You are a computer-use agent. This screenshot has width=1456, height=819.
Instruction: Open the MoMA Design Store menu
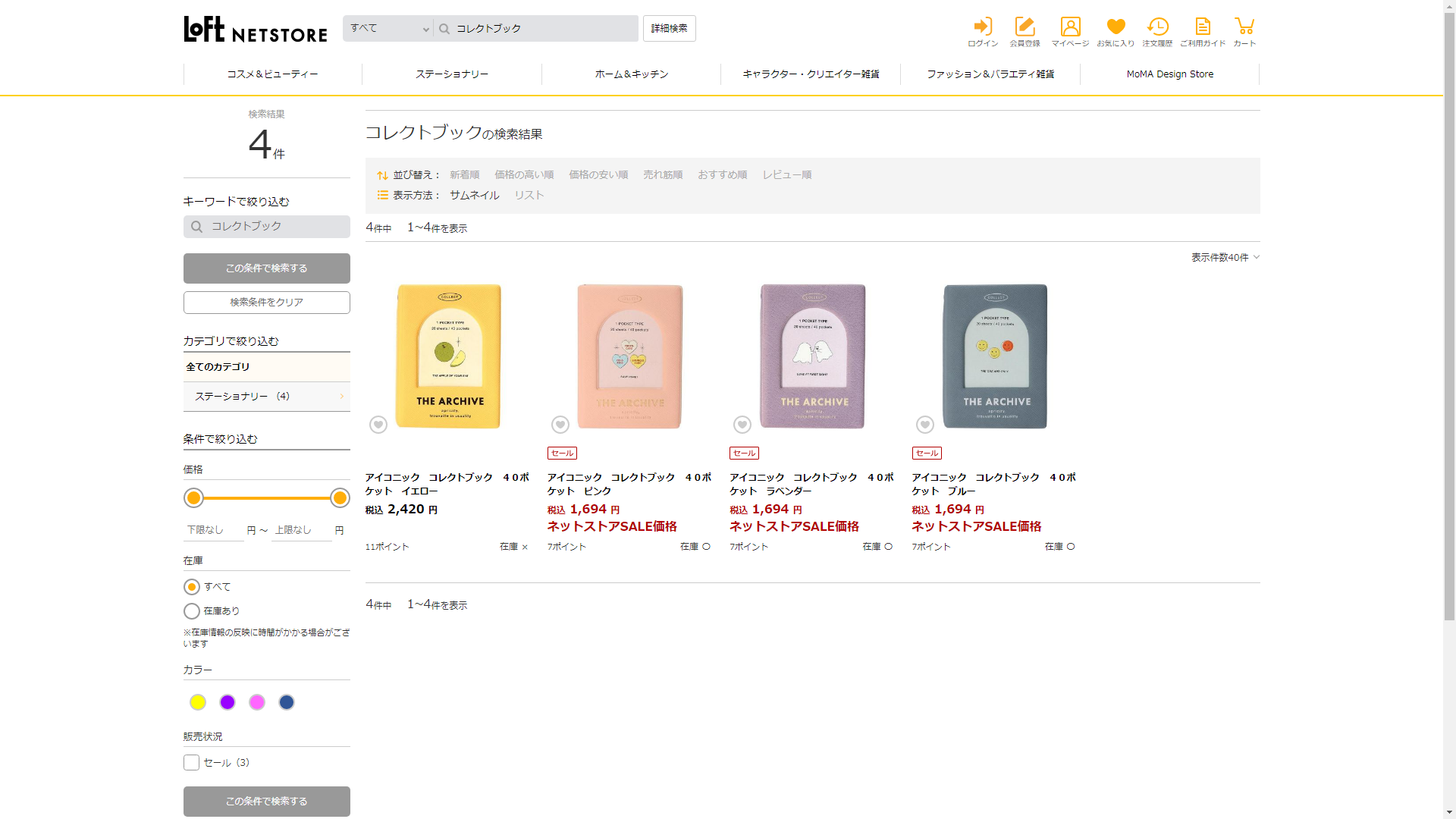(x=1169, y=74)
